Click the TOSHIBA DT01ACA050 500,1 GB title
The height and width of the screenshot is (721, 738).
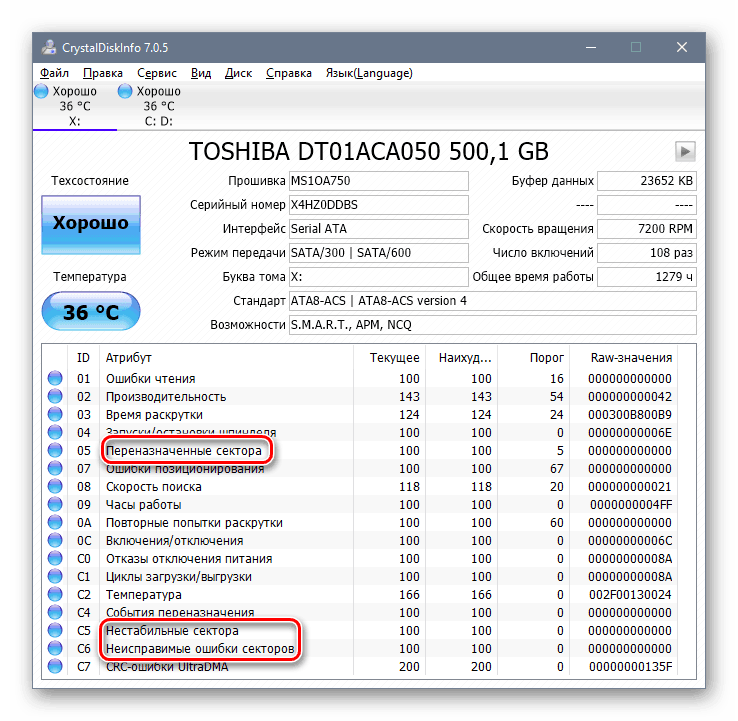pyautogui.click(x=369, y=152)
